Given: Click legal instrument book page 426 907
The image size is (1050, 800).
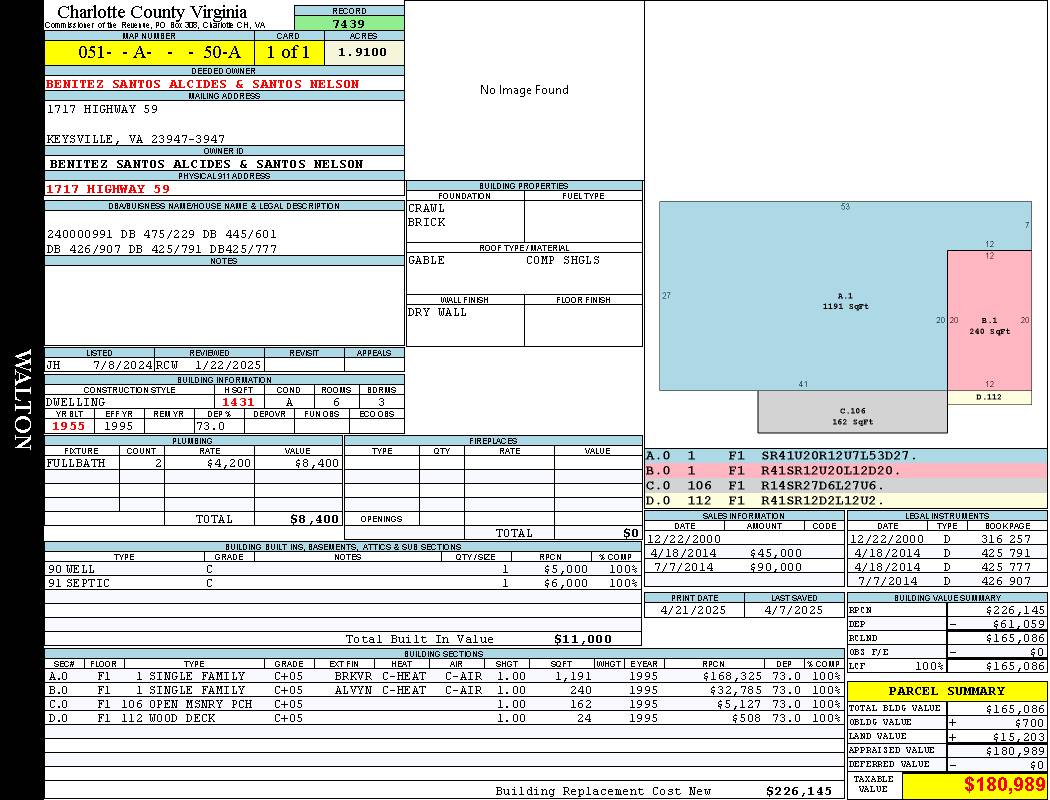Looking at the screenshot, I should (1006, 582).
